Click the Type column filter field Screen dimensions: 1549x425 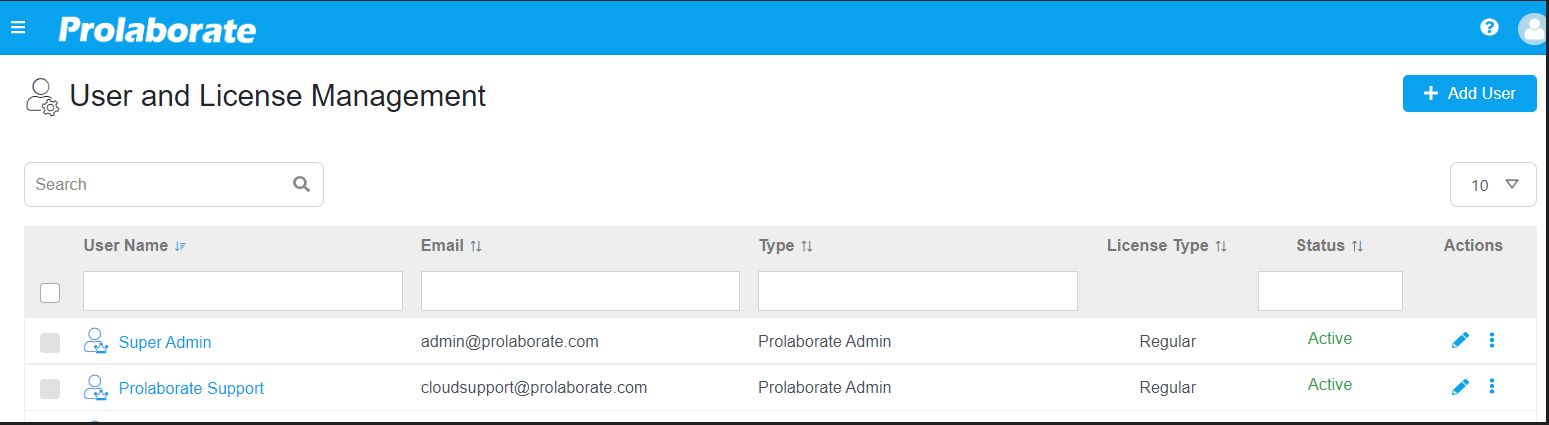point(918,291)
